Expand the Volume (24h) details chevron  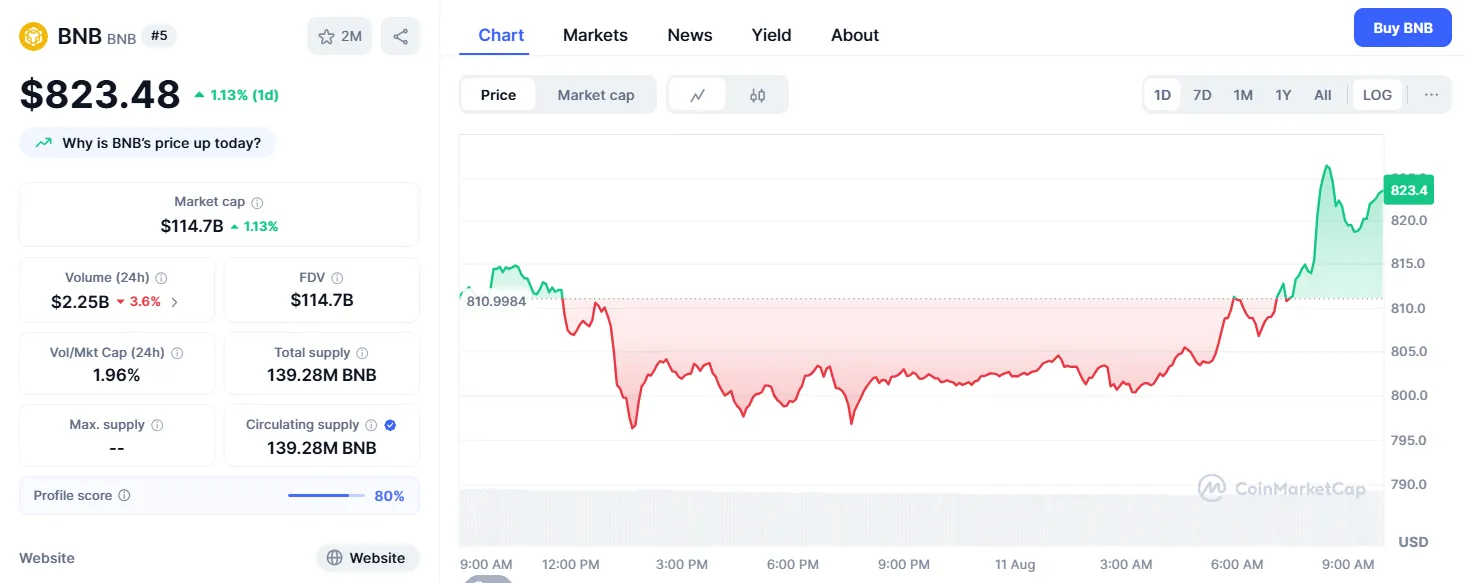175,301
